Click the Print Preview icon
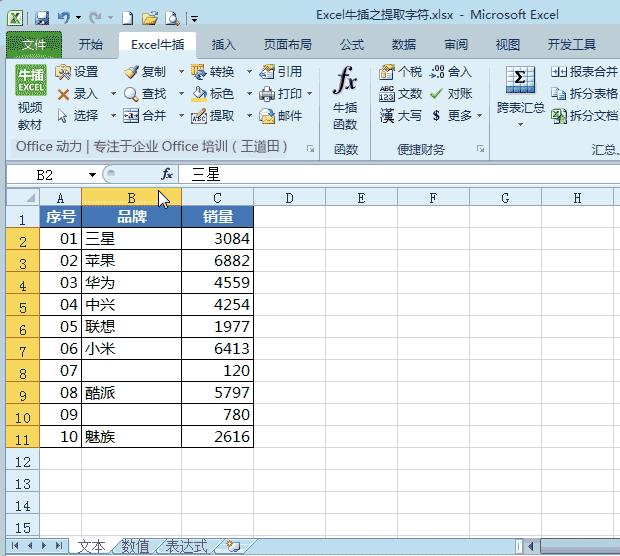 coord(172,18)
